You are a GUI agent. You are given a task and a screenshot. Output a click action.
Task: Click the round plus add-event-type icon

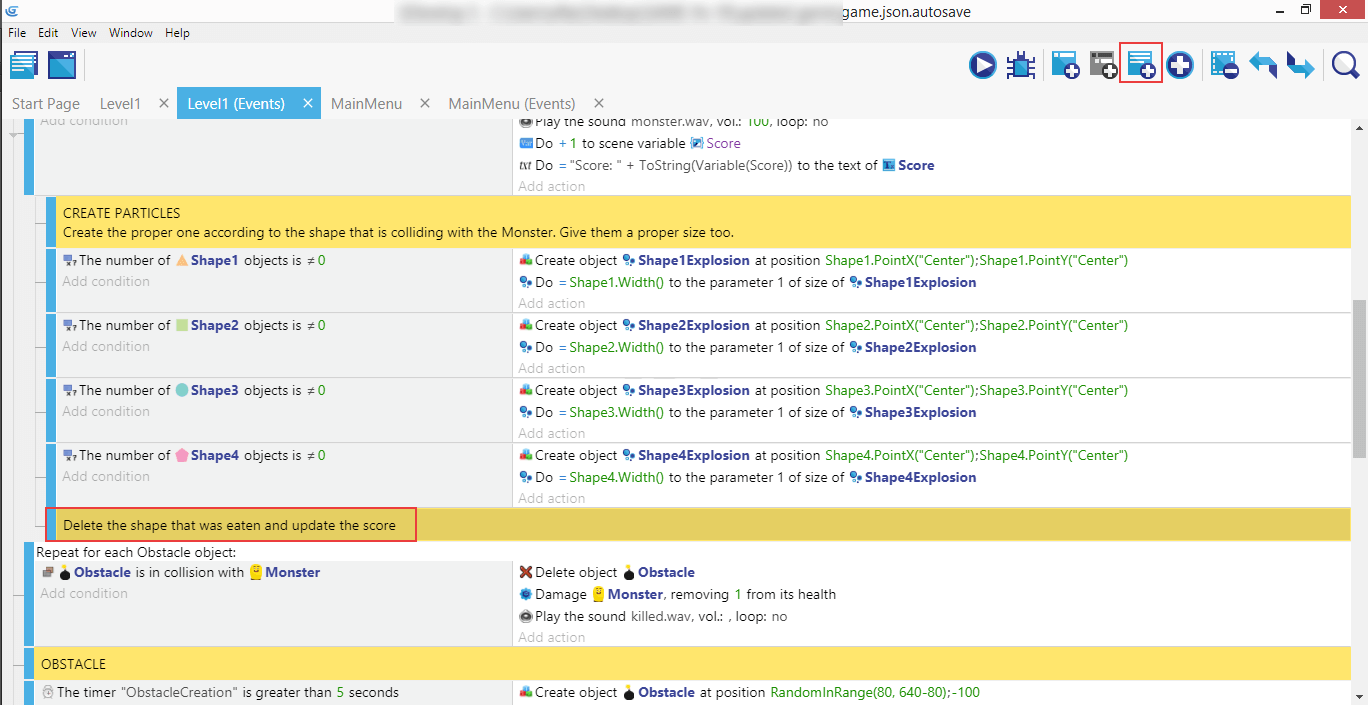coord(1180,66)
